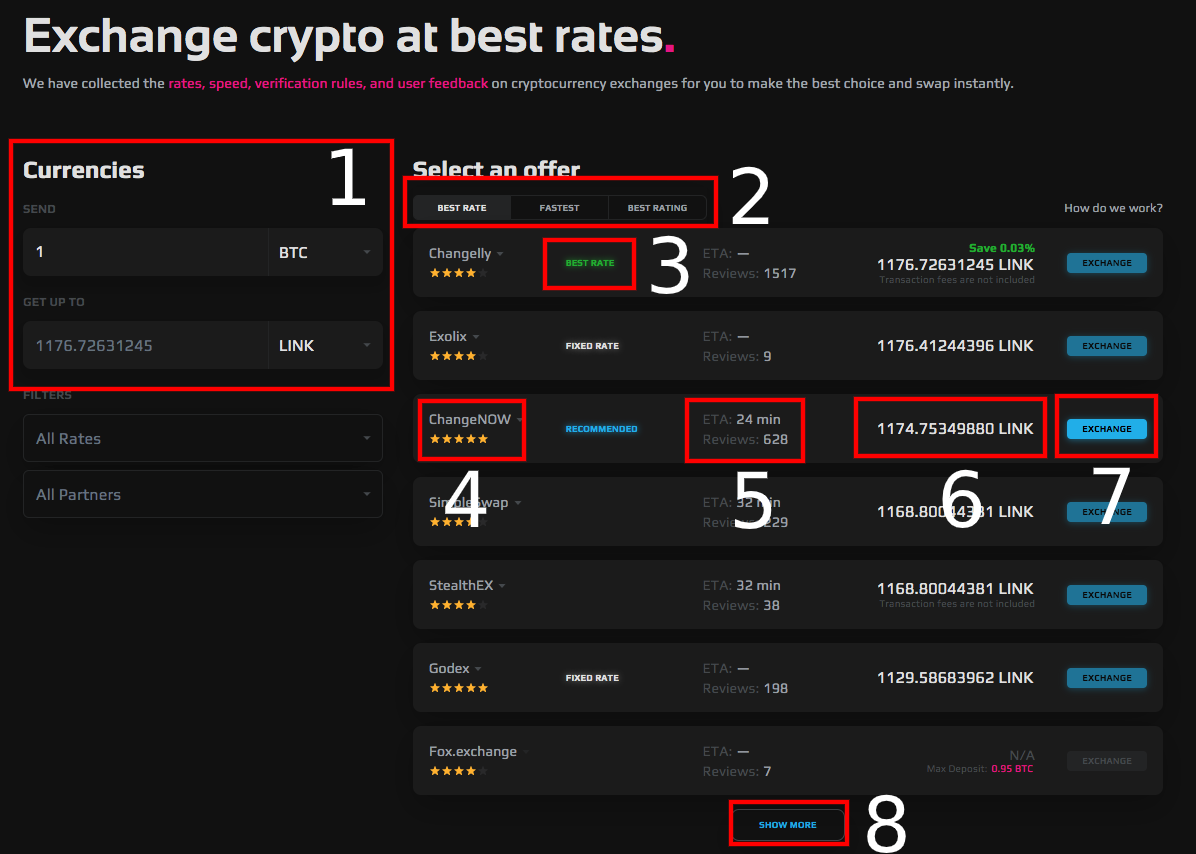Click the ETA: 24 min text

click(741, 419)
